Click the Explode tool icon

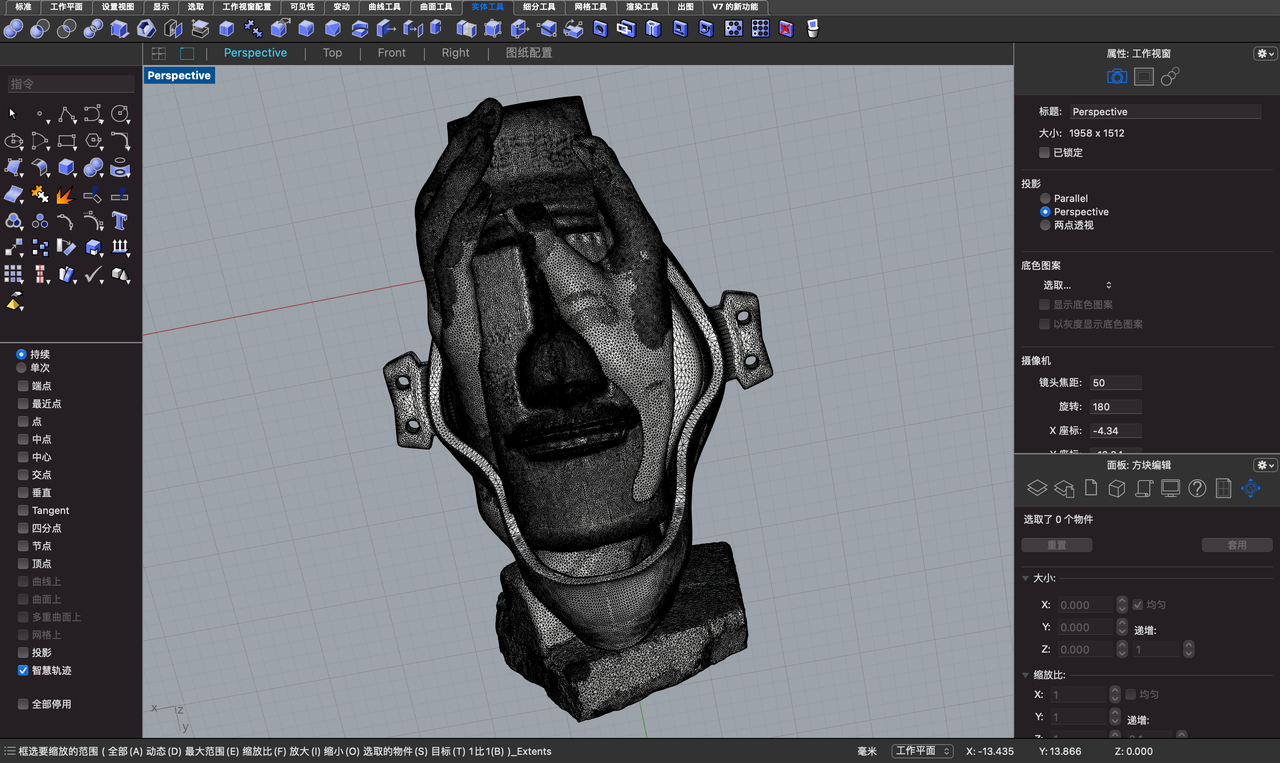pyautogui.click(x=67, y=194)
